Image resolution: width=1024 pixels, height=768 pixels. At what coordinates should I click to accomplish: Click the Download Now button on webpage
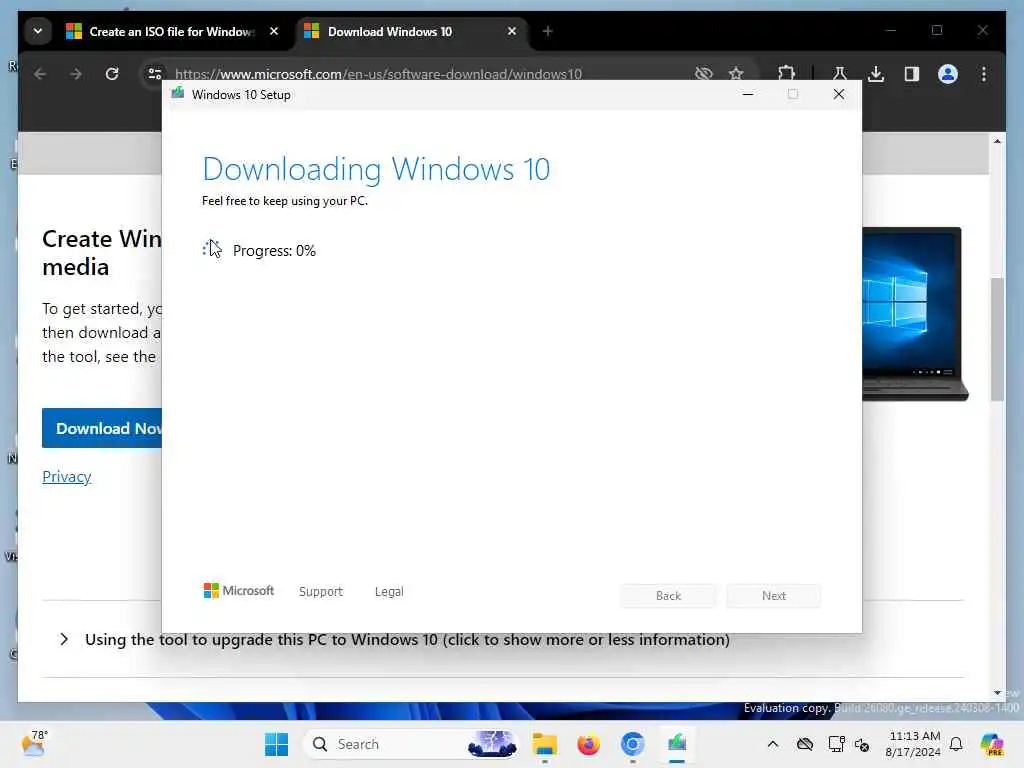tap(102, 428)
